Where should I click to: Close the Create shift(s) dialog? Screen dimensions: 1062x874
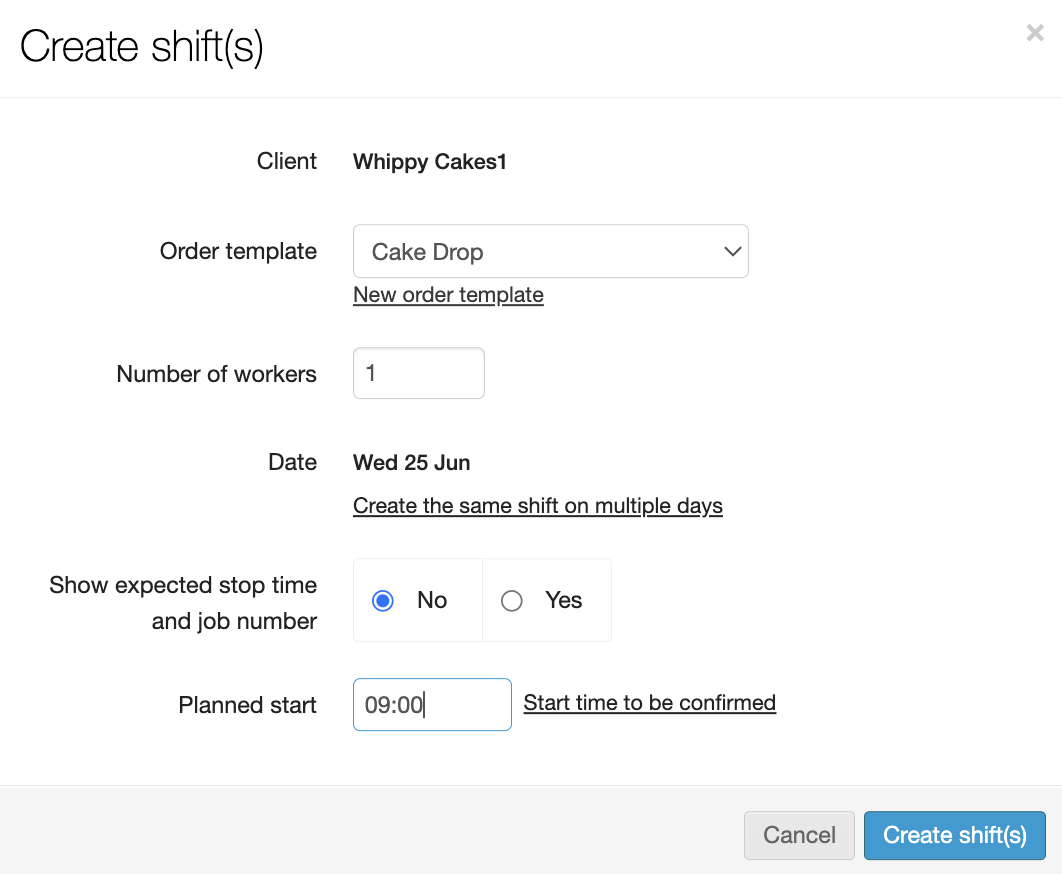1035,33
